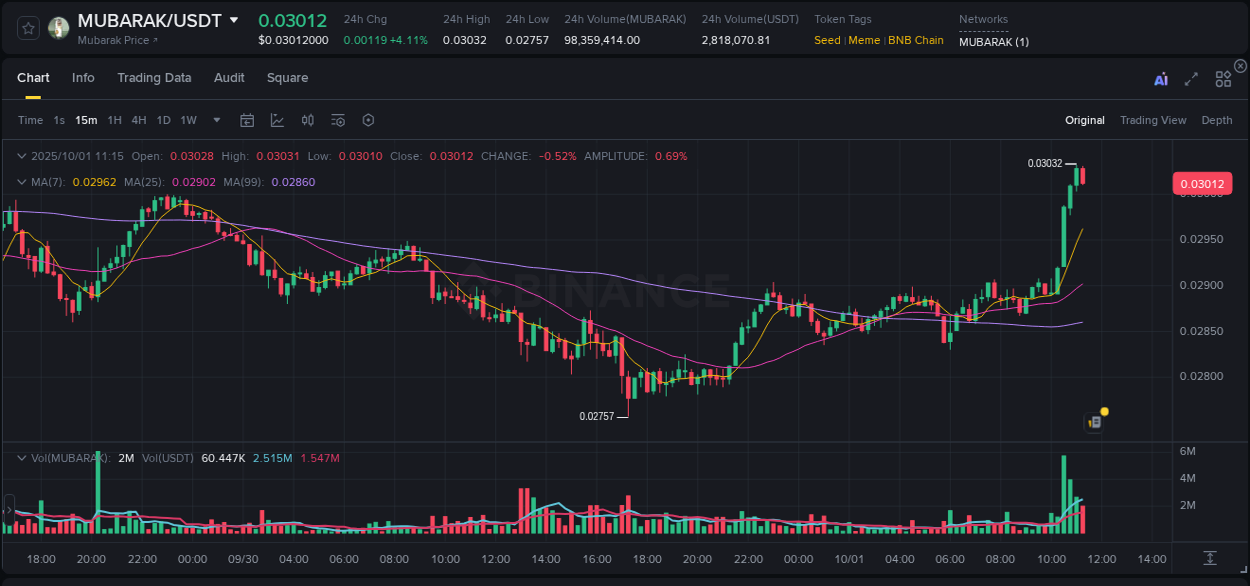Select the 4H timeframe
Image resolution: width=1250 pixels, height=586 pixels.
pyautogui.click(x=139, y=120)
